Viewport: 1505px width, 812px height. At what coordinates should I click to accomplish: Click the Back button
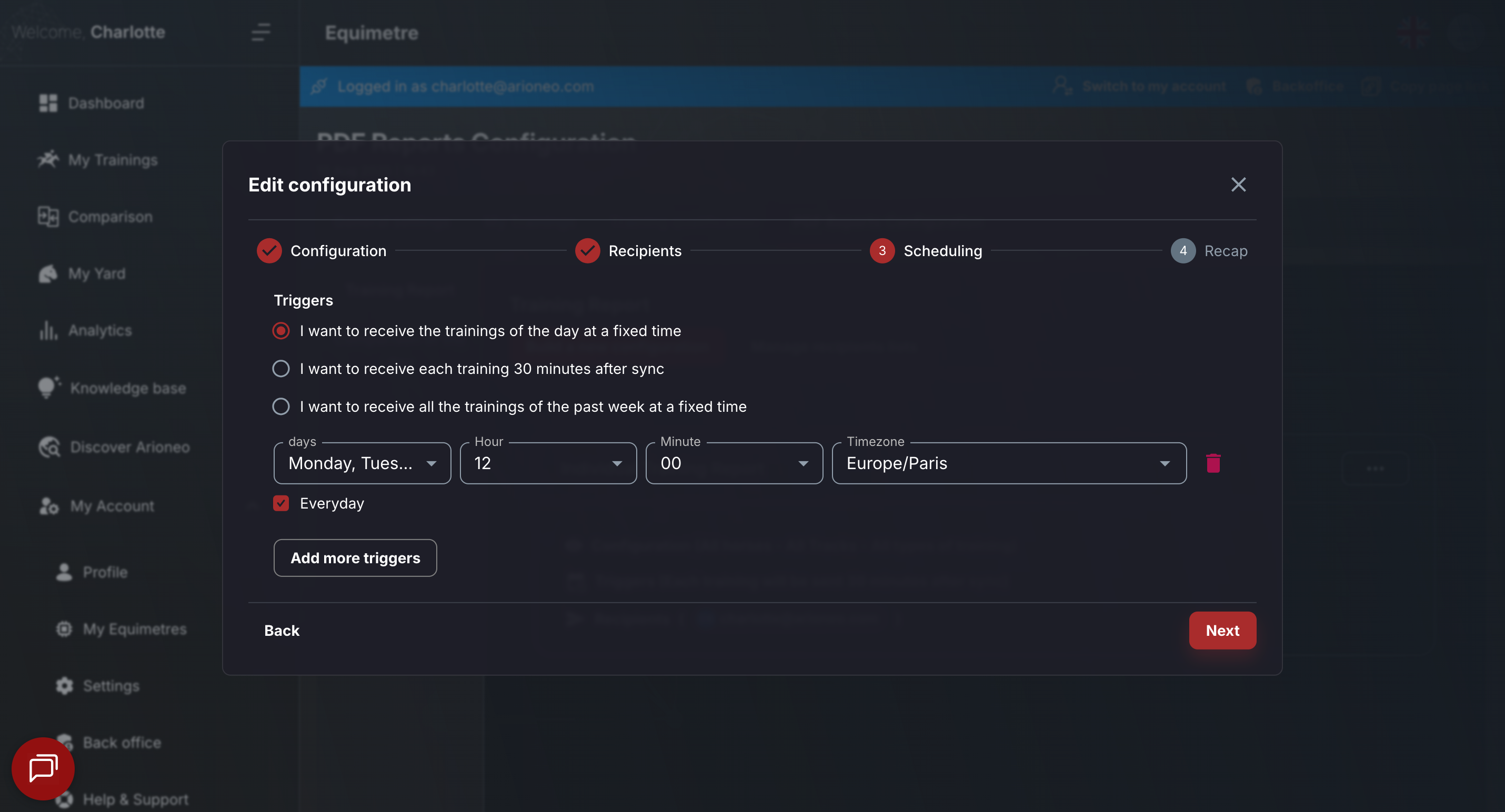tap(282, 631)
